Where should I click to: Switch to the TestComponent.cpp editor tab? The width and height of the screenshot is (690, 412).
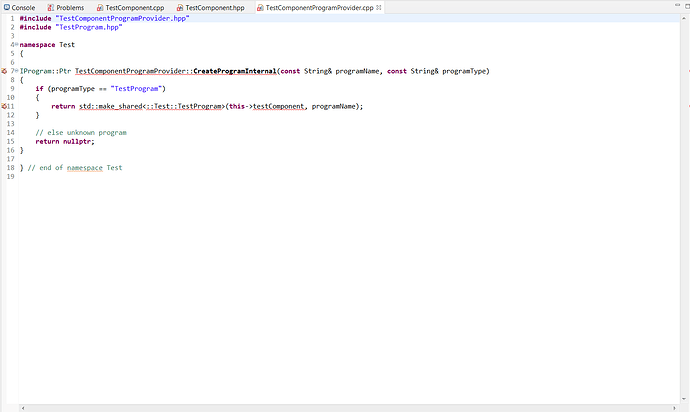pyautogui.click(x=131, y=7)
